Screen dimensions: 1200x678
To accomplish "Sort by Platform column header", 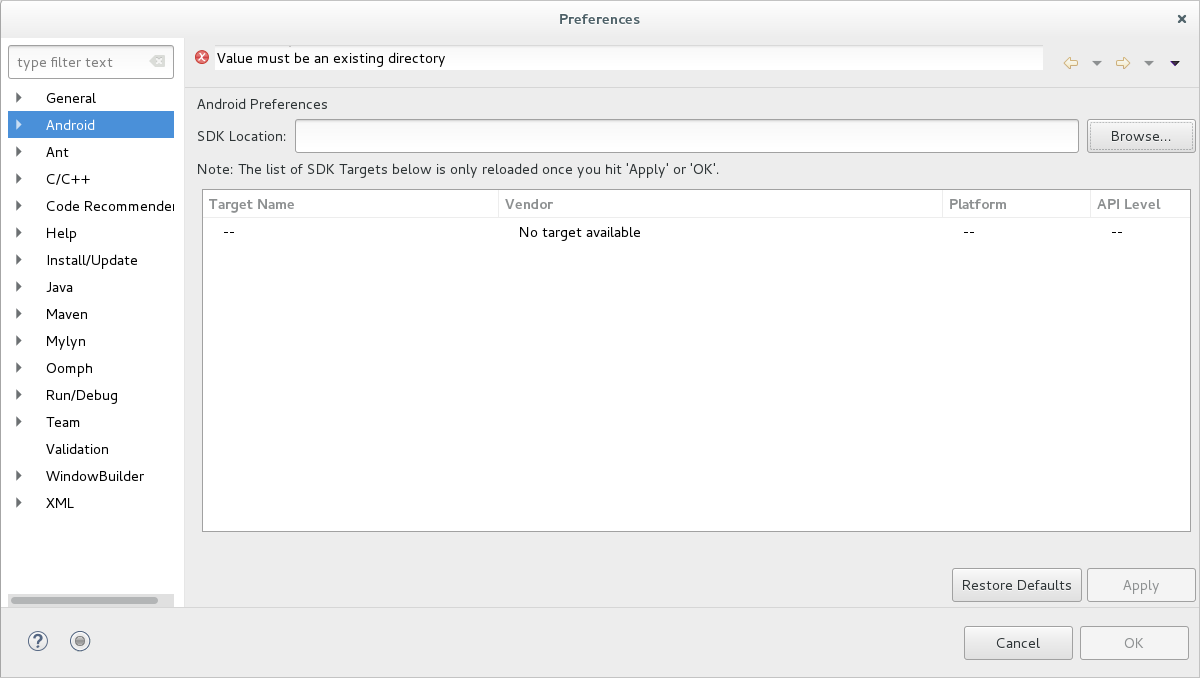I will (x=1016, y=204).
